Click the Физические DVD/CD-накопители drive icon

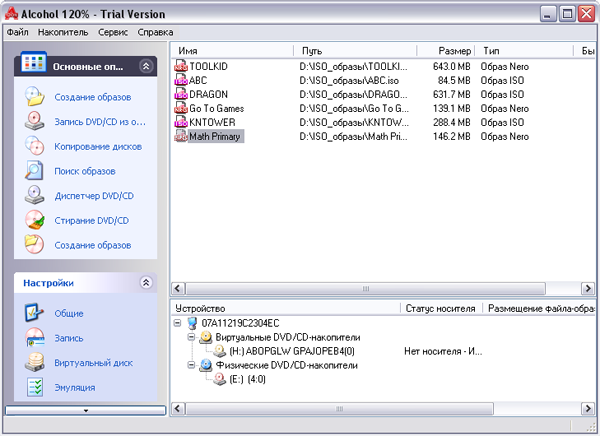click(205, 365)
